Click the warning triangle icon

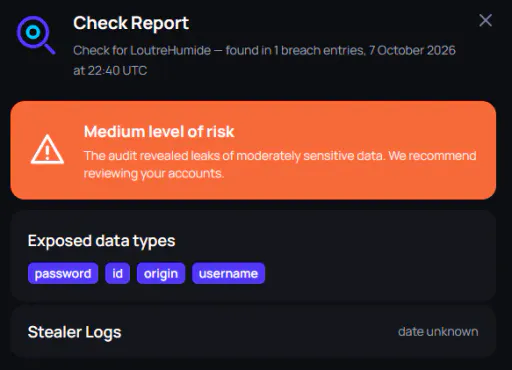click(47, 150)
